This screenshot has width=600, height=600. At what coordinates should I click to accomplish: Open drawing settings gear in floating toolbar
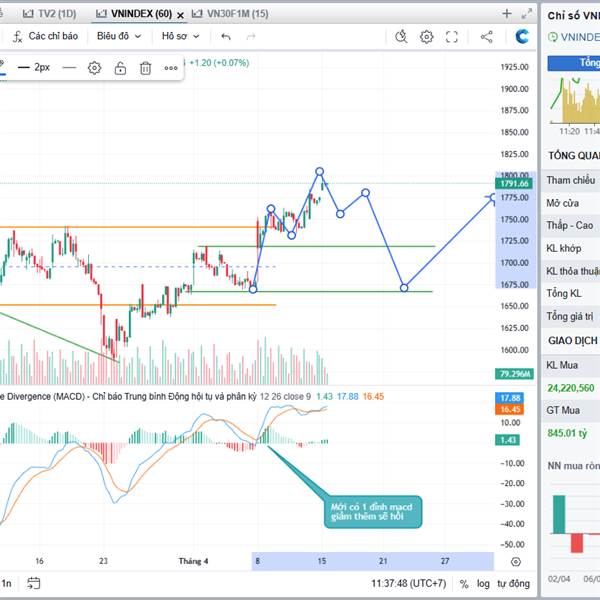pos(94,68)
